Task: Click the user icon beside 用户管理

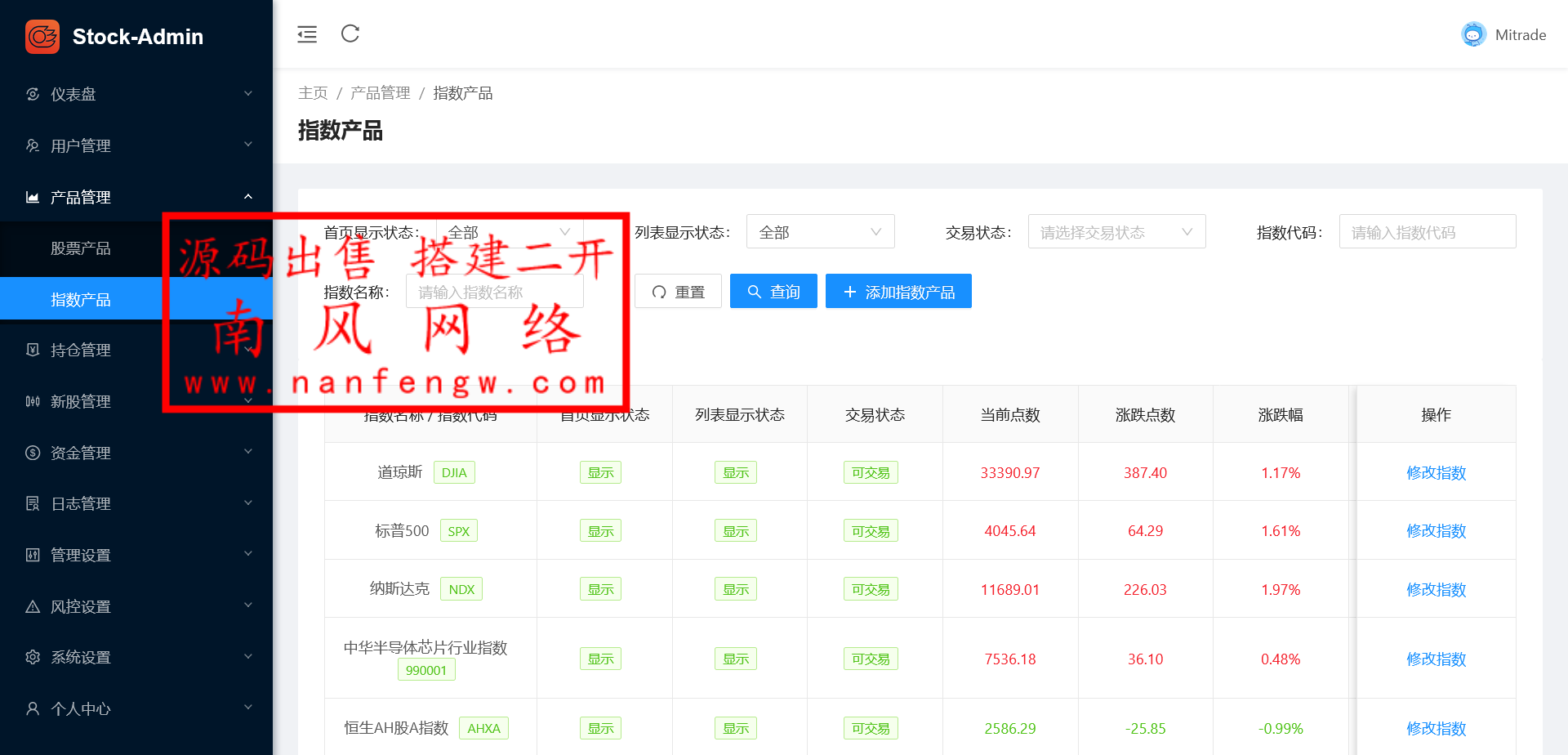Action: (33, 145)
